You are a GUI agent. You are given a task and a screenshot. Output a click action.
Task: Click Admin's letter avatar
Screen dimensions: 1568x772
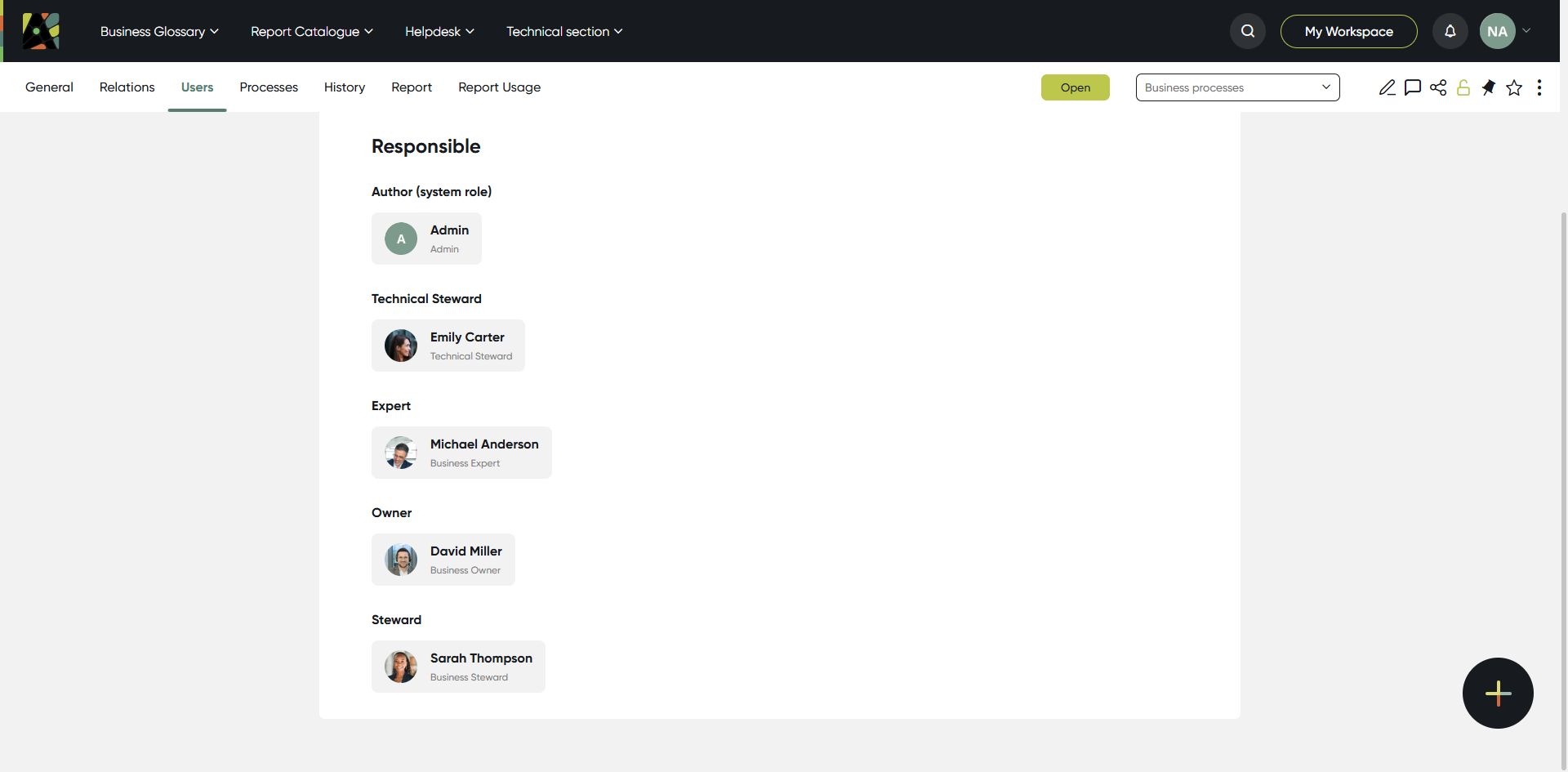[x=401, y=239]
